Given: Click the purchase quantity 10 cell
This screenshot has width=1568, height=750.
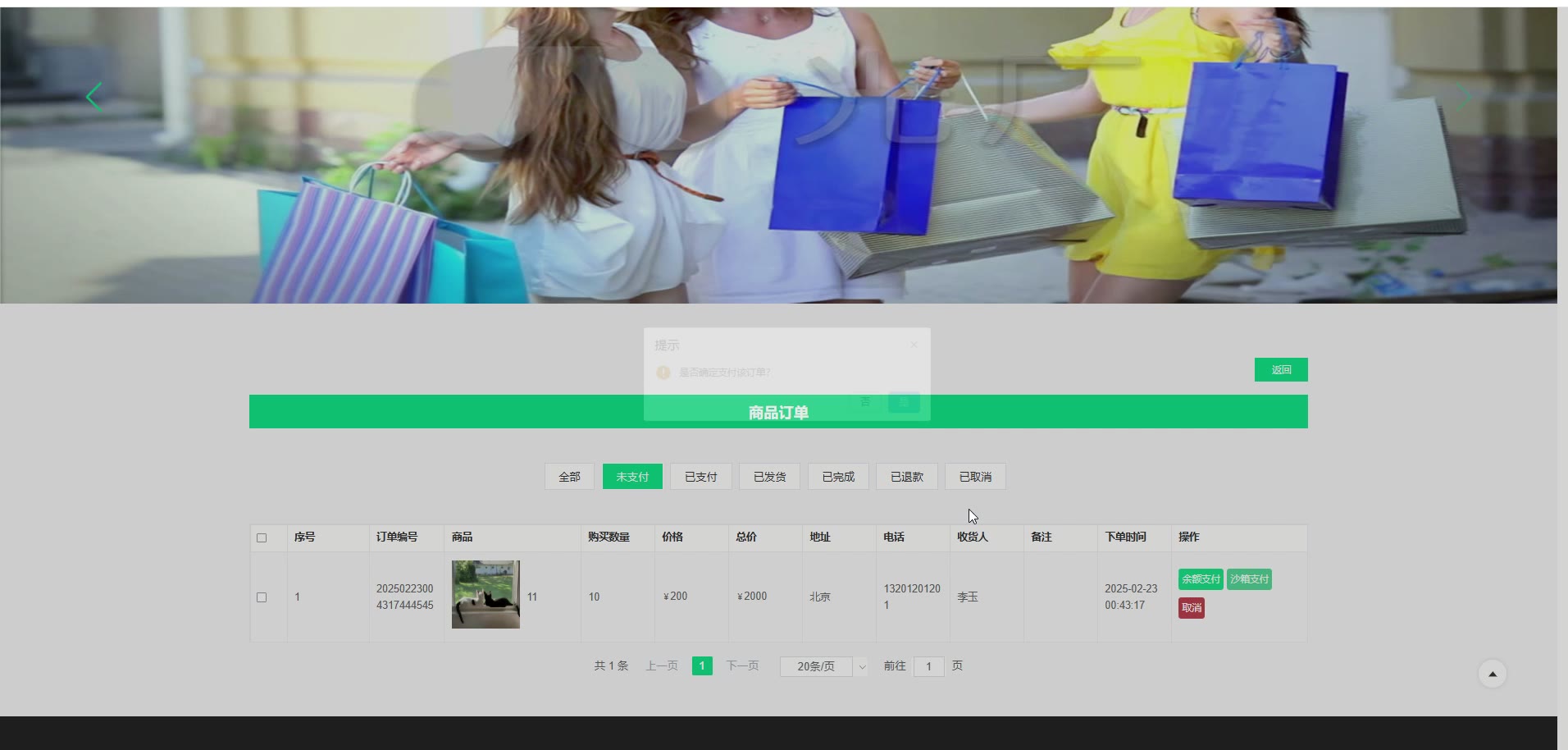Looking at the screenshot, I should 594,597.
